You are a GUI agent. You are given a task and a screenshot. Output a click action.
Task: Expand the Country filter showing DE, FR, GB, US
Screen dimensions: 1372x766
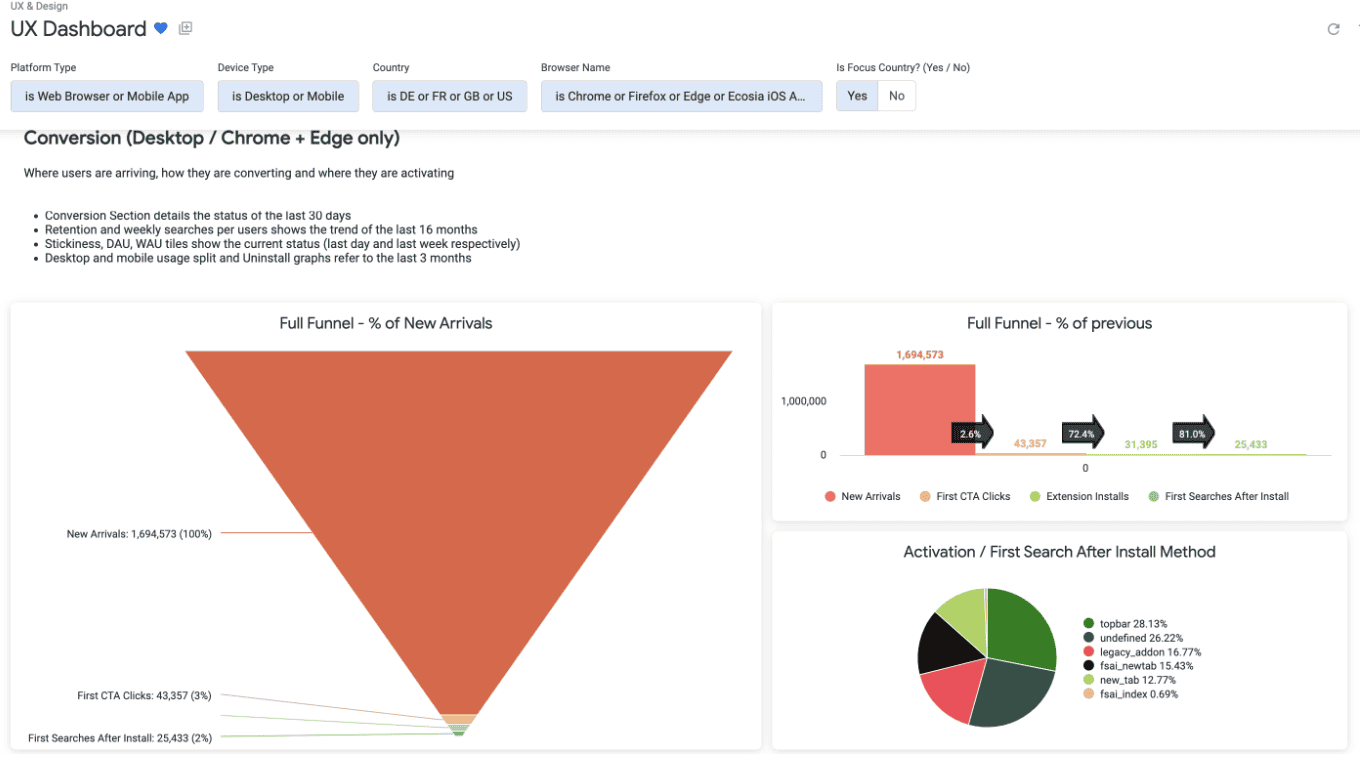[449, 96]
